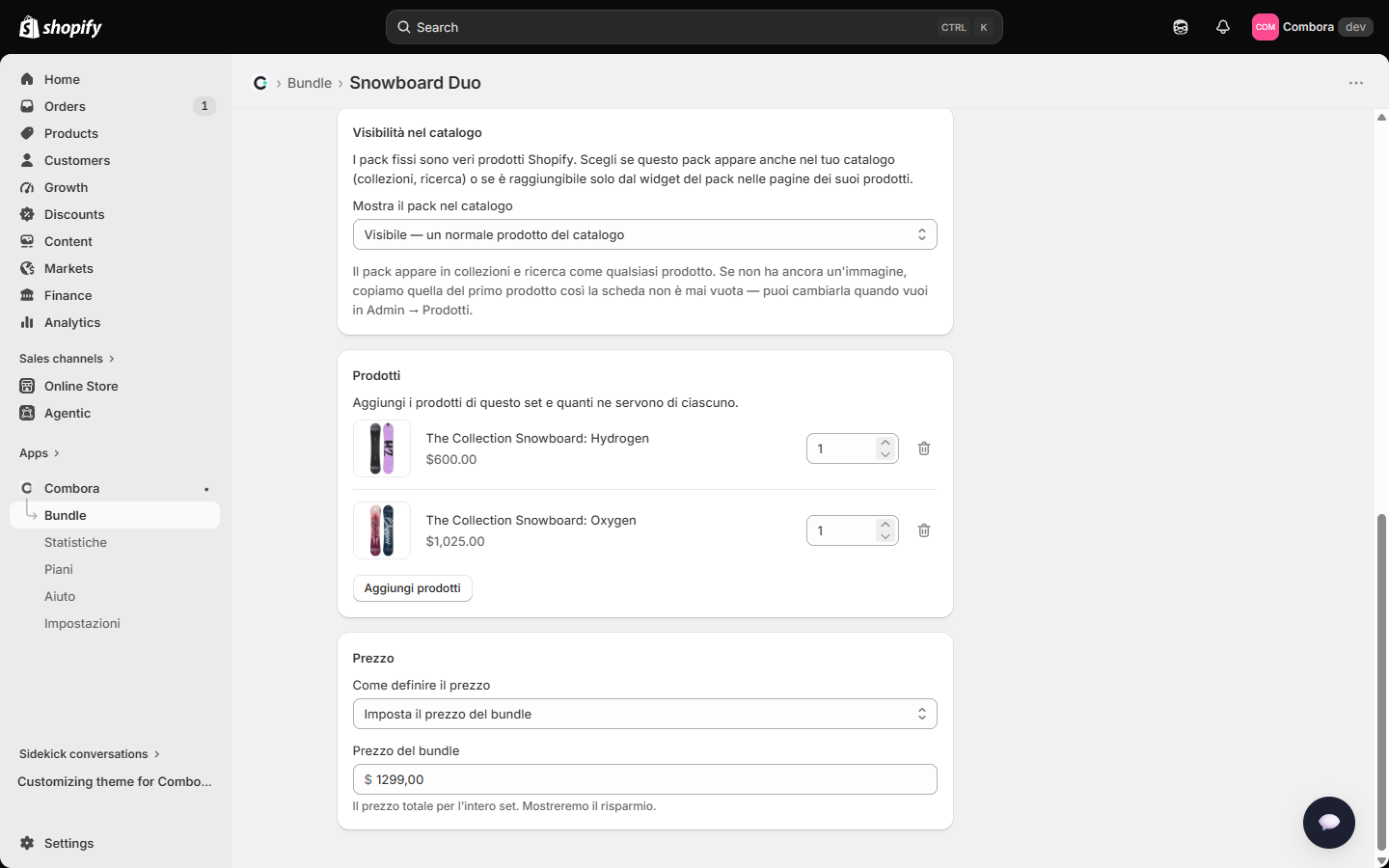
Task: Decrease Hydrogen snowboard quantity
Action: [885, 454]
